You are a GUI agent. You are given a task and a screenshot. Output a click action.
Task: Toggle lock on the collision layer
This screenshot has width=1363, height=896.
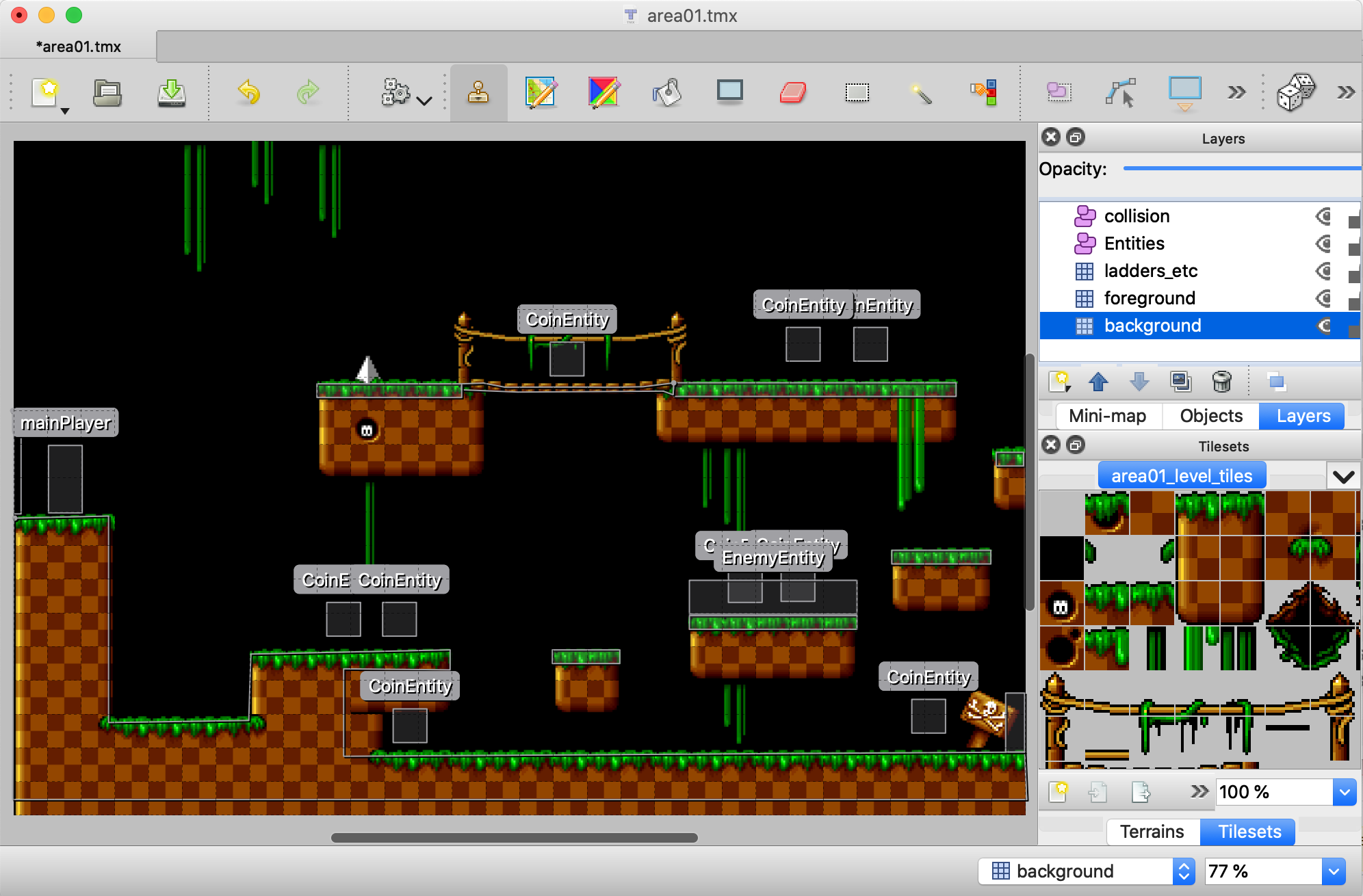point(1354,222)
